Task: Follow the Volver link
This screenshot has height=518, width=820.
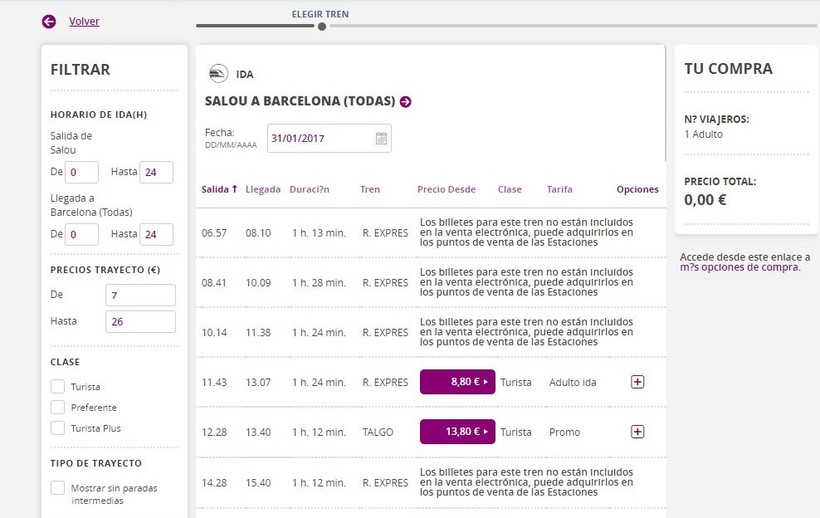Action: tap(84, 21)
